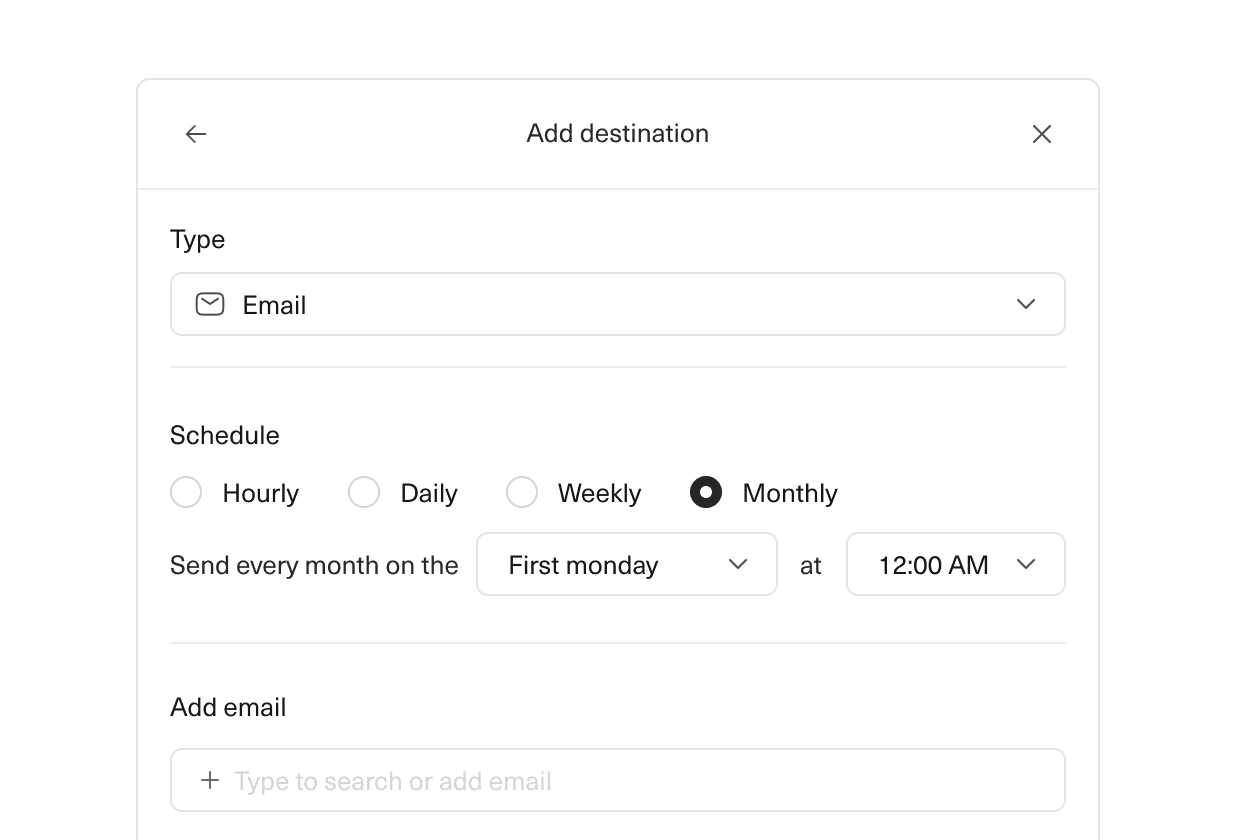The width and height of the screenshot is (1236, 840).
Task: Switch the schedule to Weekly
Action: [522, 492]
